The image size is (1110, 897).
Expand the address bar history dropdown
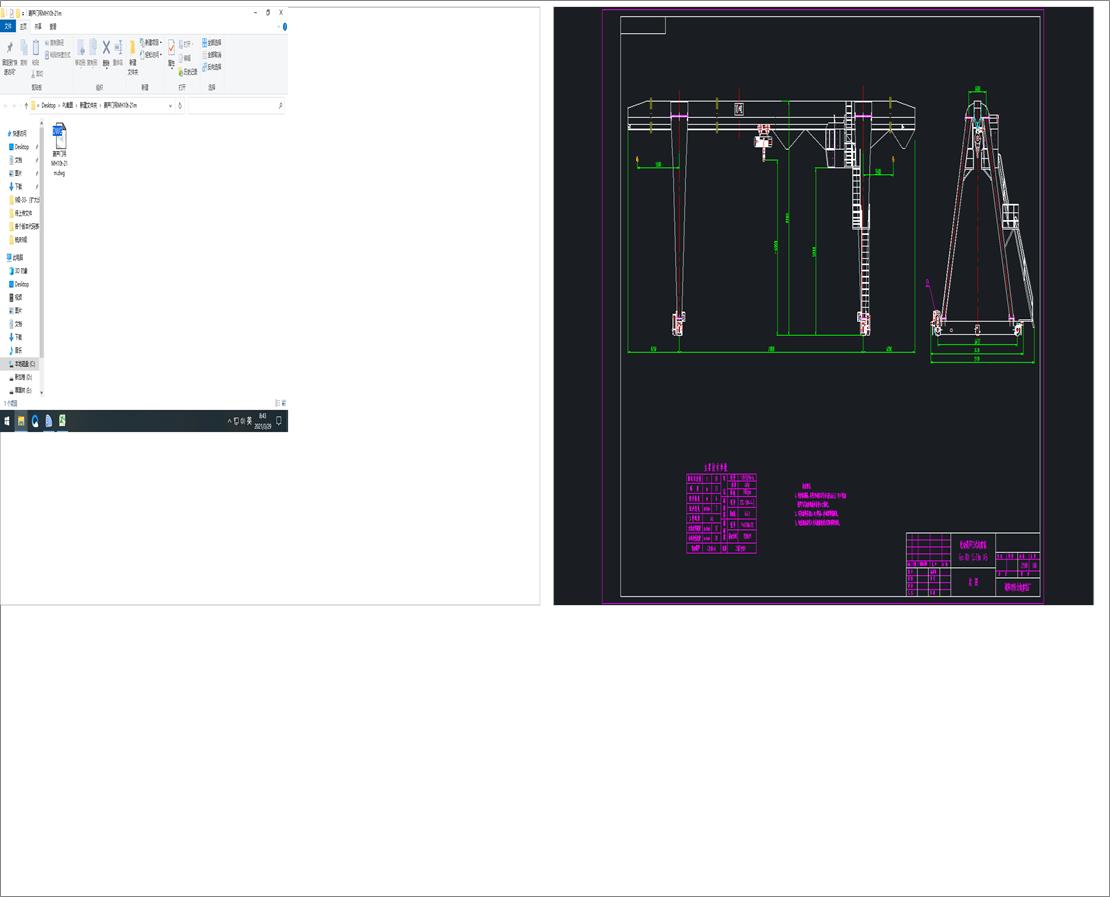[x=170, y=105]
